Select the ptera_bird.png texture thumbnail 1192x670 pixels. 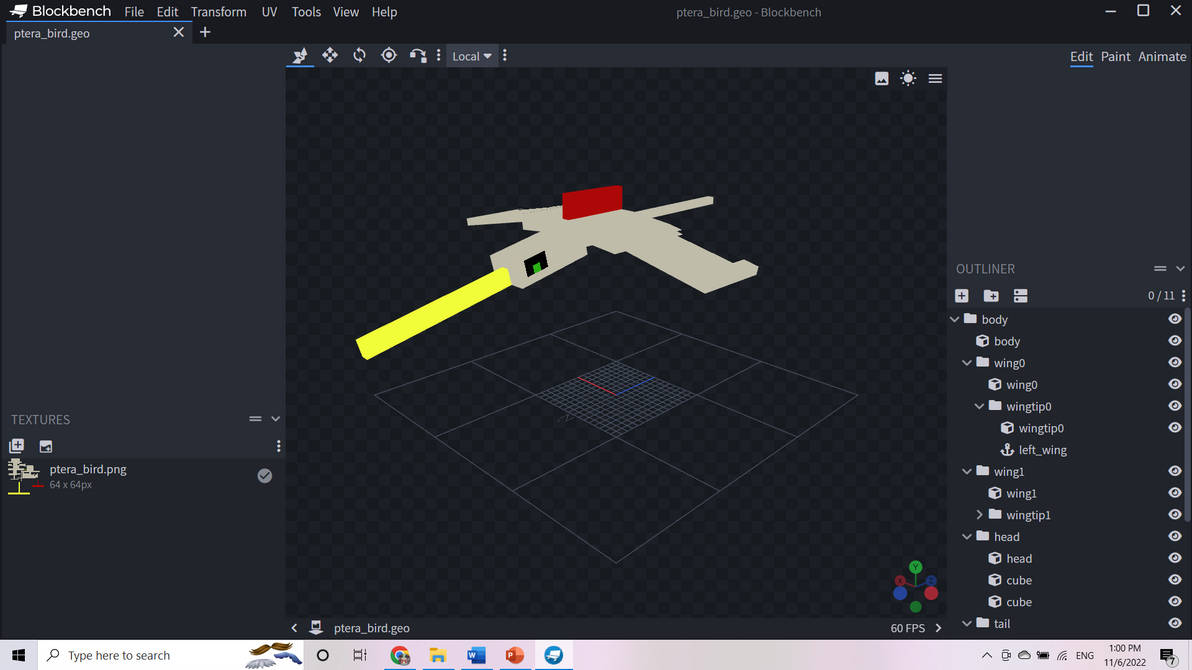pos(24,477)
